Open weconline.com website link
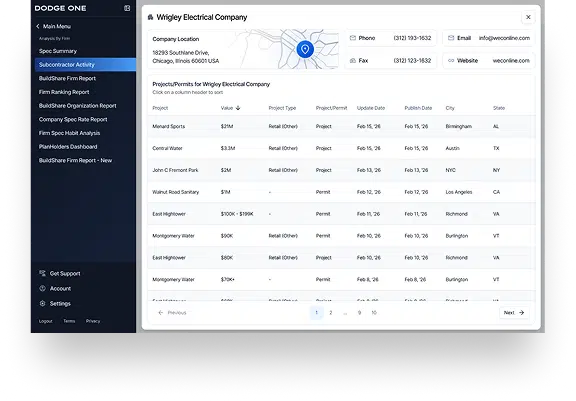Screen dimensions: 576x401 [511, 61]
